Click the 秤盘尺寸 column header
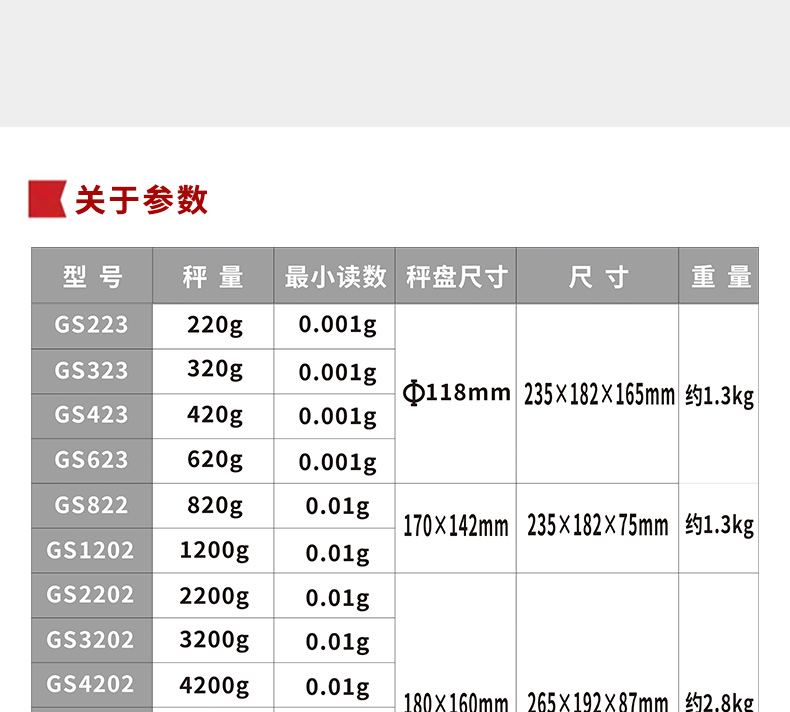 pyautogui.click(x=456, y=276)
